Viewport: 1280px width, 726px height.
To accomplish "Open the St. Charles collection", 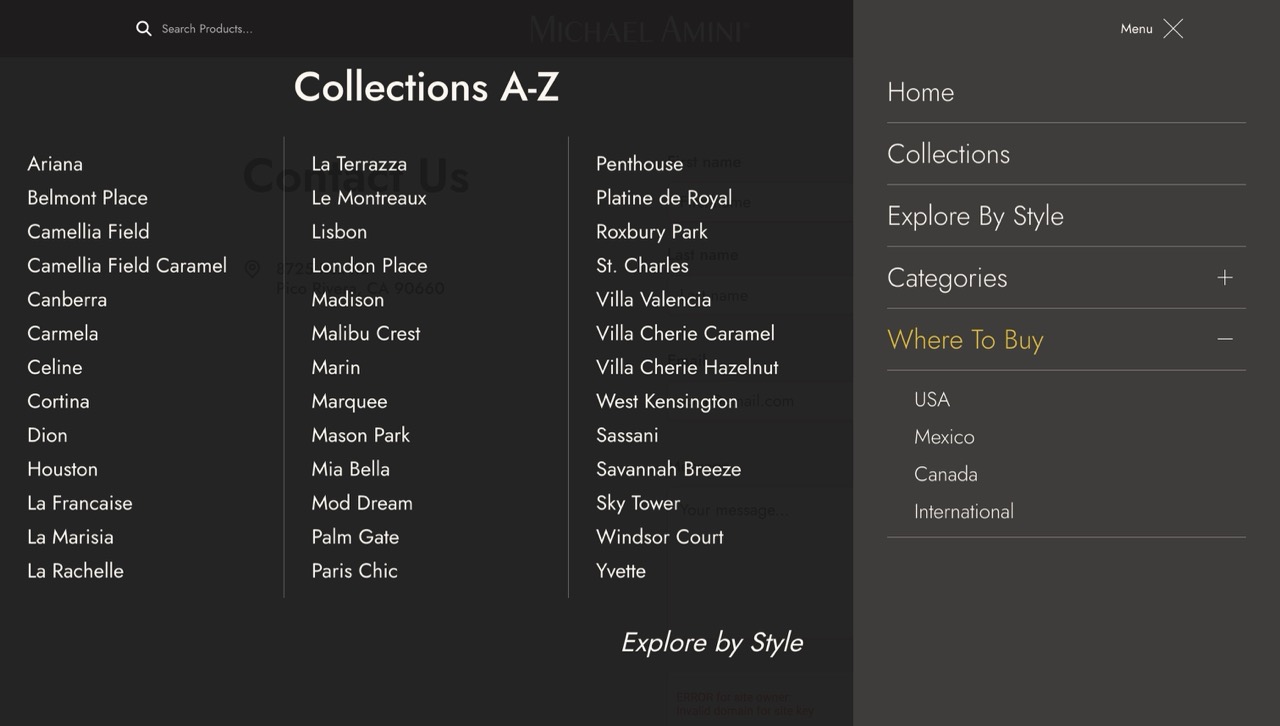I will [x=642, y=266].
